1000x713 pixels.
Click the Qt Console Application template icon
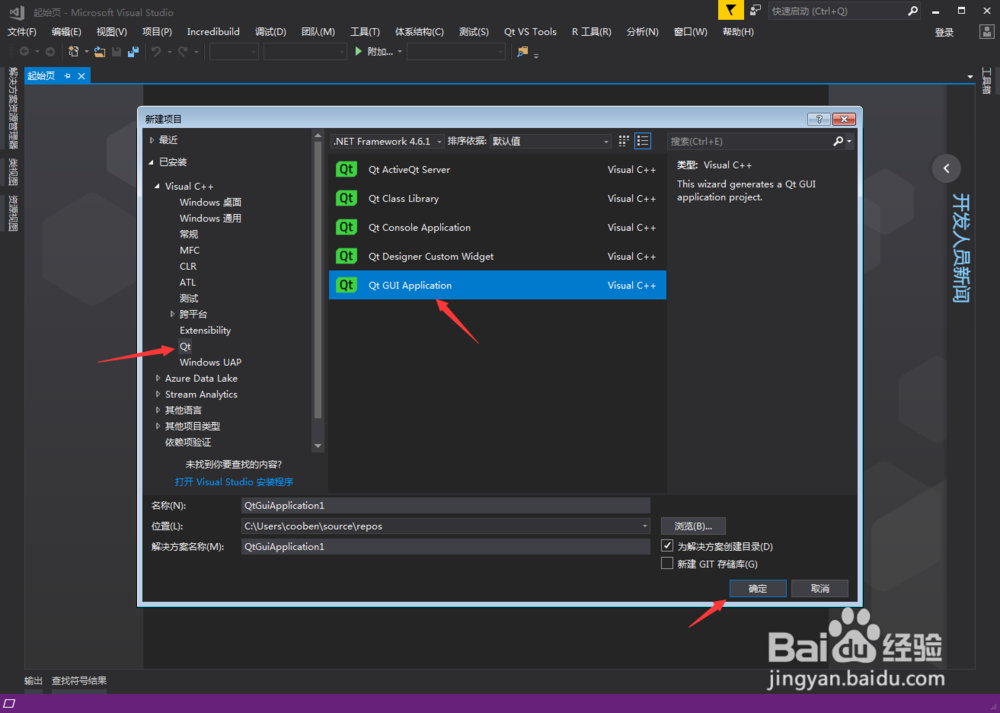tap(346, 227)
